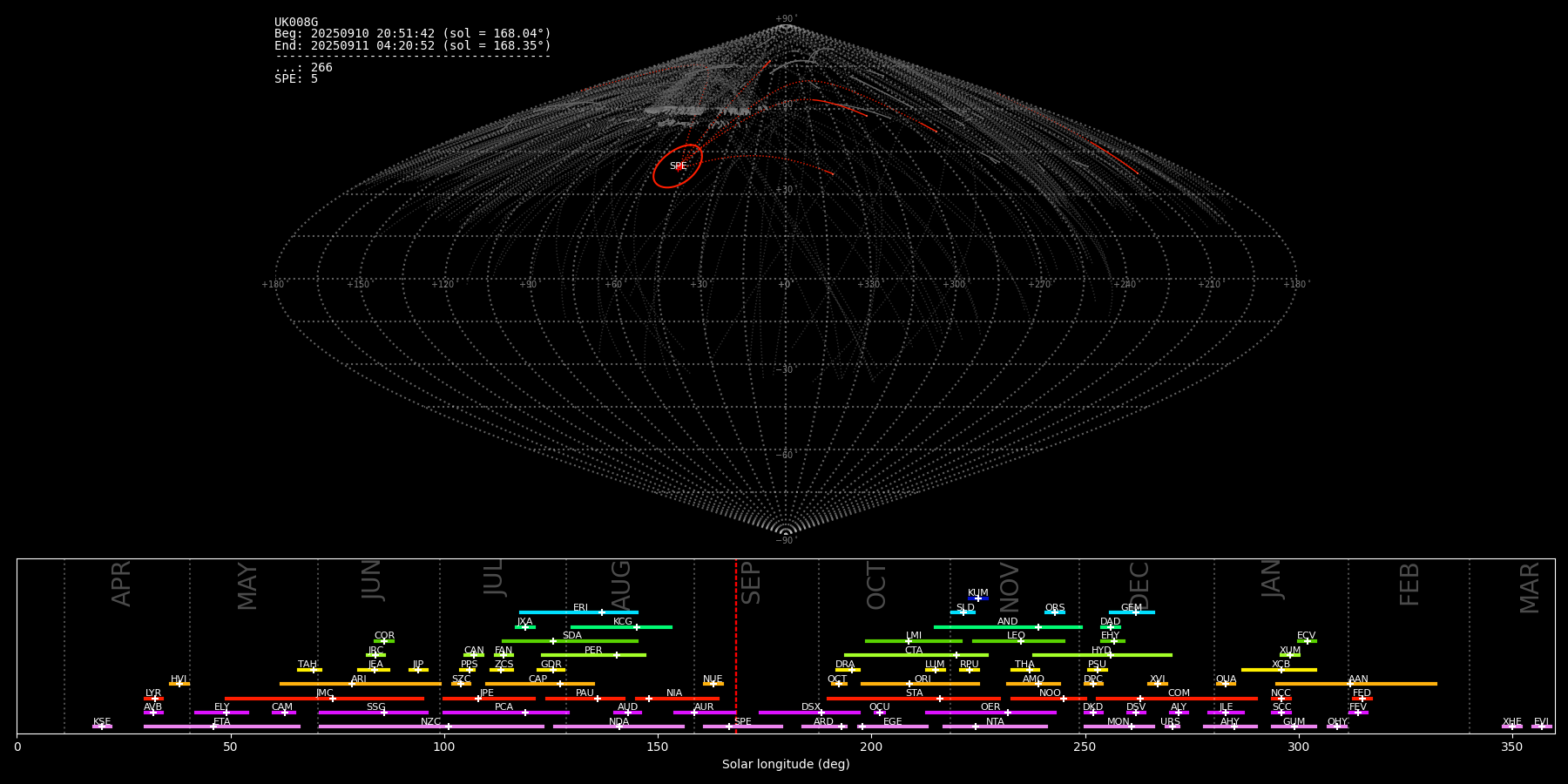1568x784 pixels.
Task: Click the SPE radiant label on the sky map
Action: coord(678,166)
